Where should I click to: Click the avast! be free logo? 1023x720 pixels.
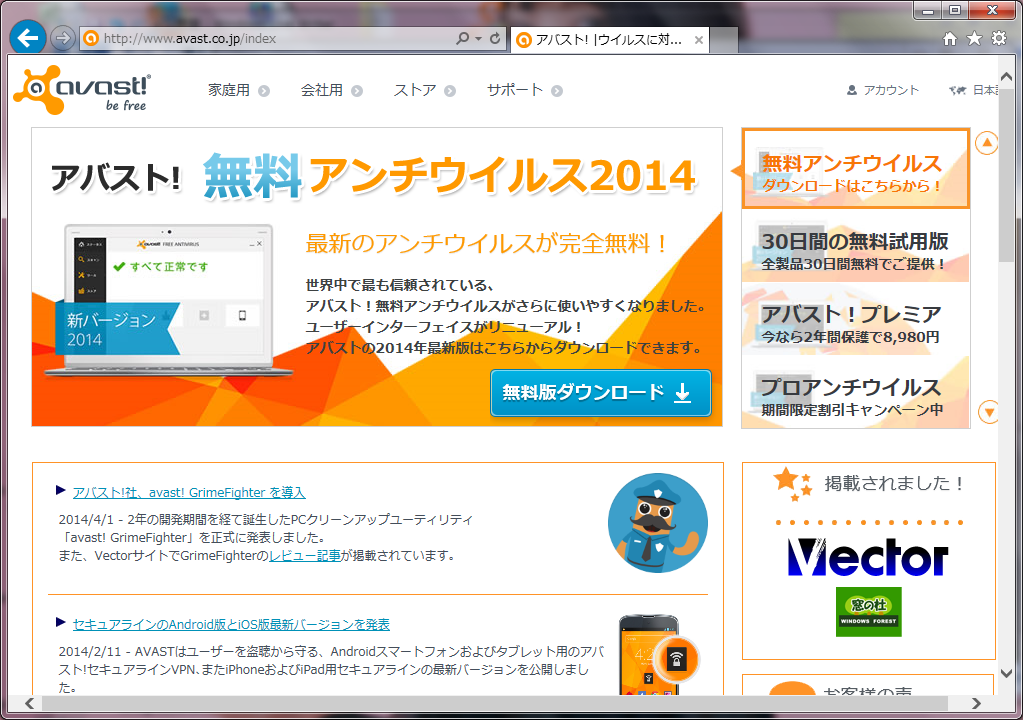pyautogui.click(x=82, y=90)
